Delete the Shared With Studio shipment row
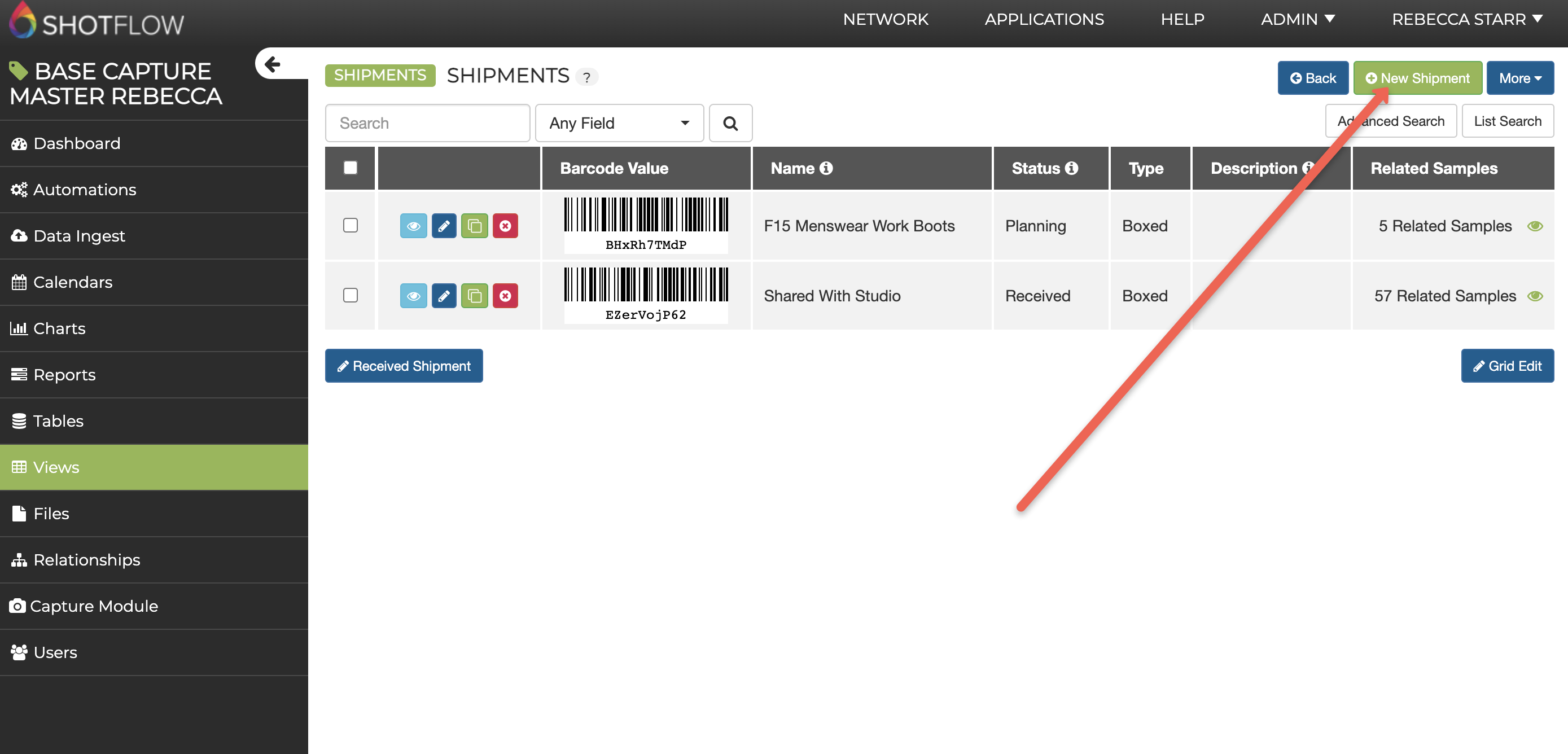1568x754 pixels. pos(505,296)
